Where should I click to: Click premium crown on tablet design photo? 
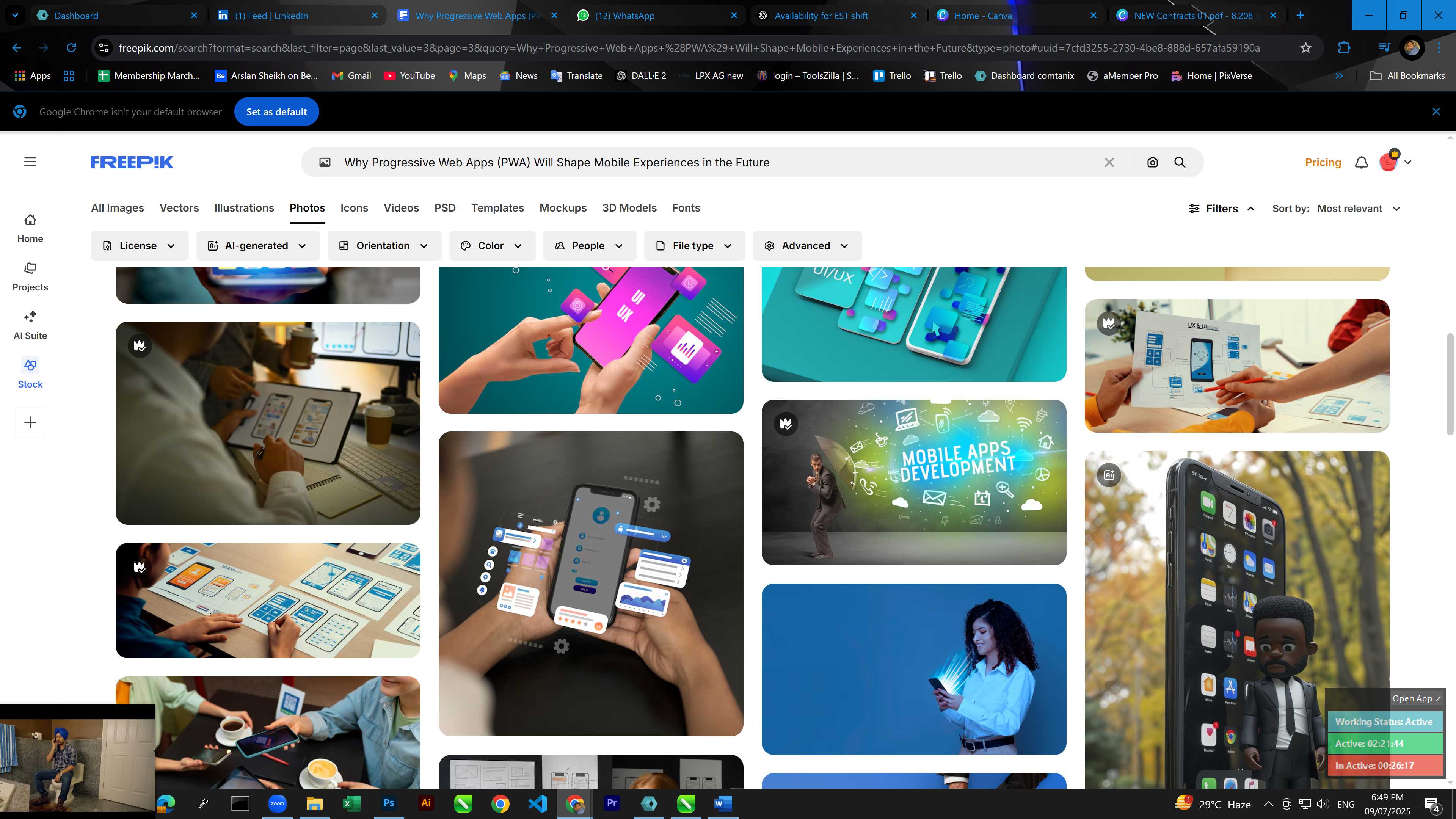140,345
